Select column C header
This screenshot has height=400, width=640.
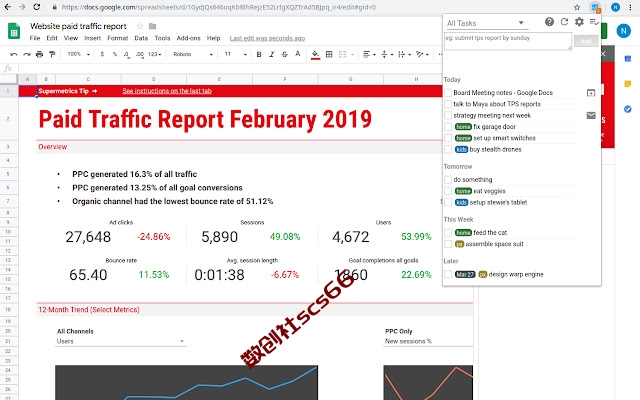point(88,79)
